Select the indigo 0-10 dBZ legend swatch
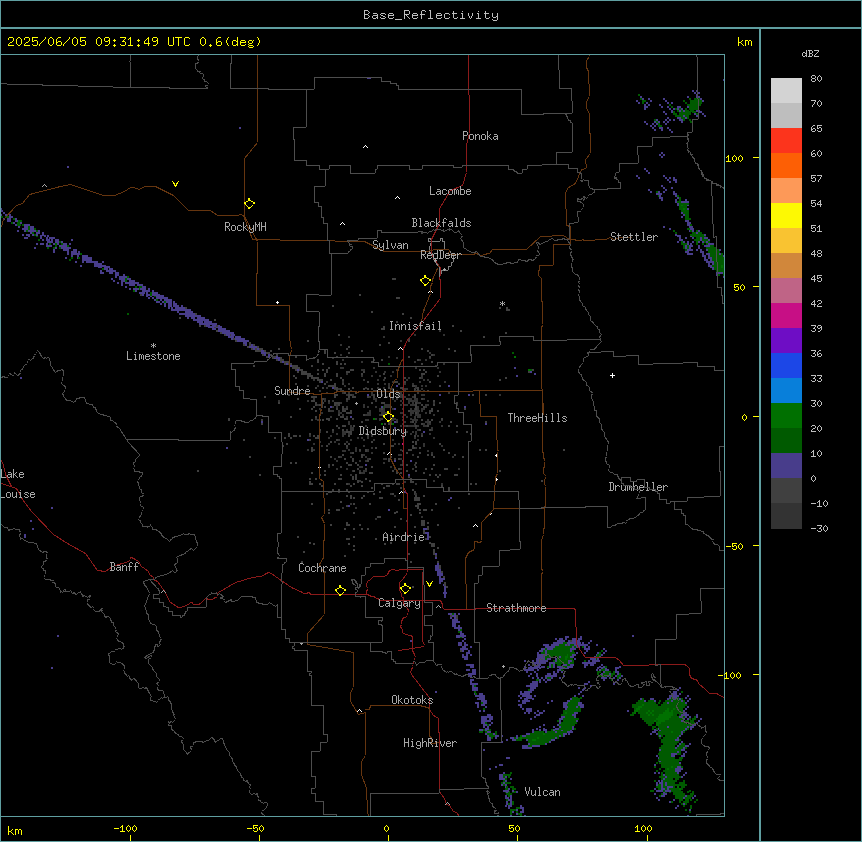This screenshot has height=842, width=862. tap(786, 466)
